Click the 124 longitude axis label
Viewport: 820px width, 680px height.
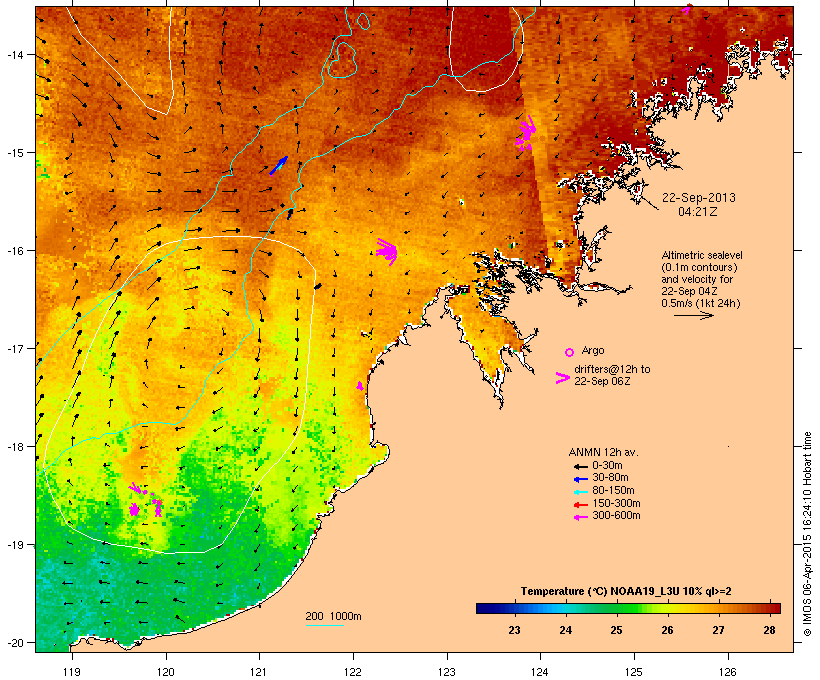click(540, 672)
